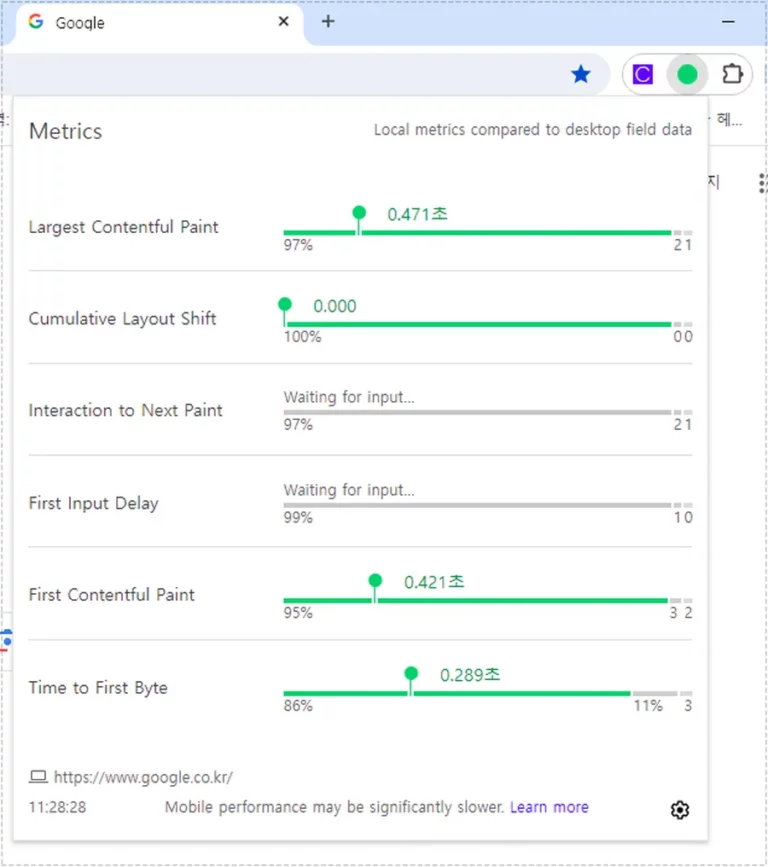Viewport: 768px width, 867px height.
Task: Open the metrics settings gear icon
Action: click(680, 809)
